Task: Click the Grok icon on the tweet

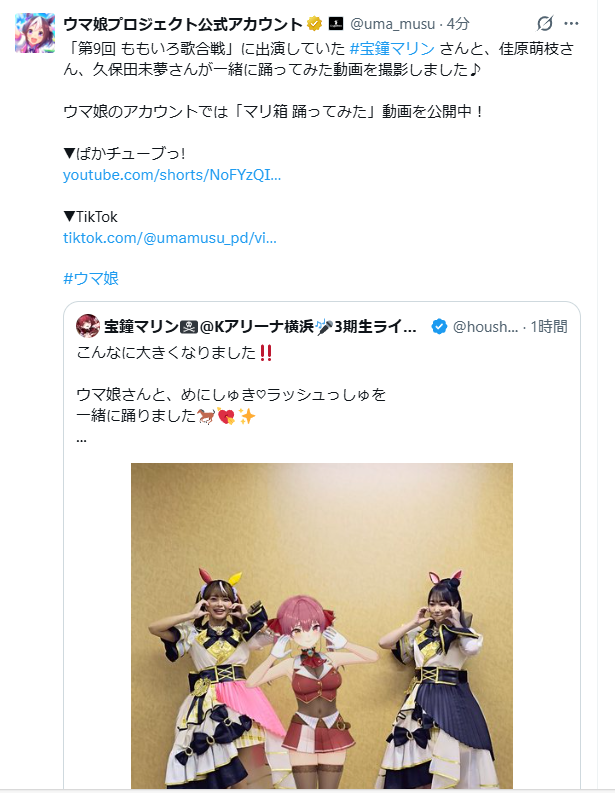Action: (545, 23)
